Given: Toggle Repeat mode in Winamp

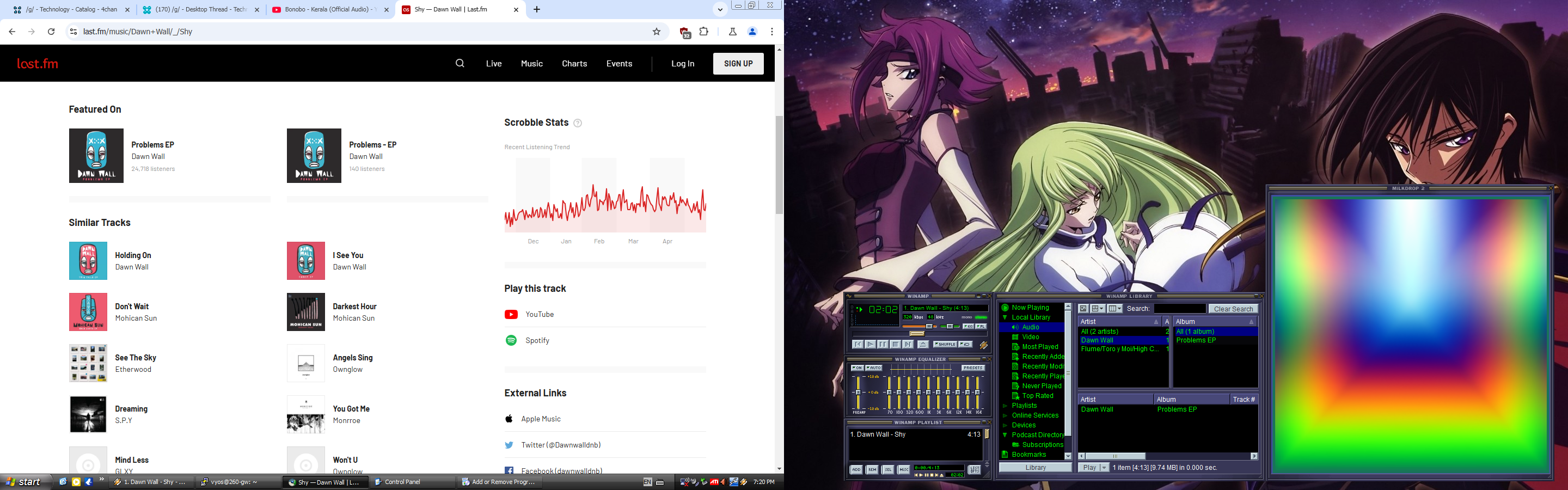Looking at the screenshot, I should click(x=965, y=345).
